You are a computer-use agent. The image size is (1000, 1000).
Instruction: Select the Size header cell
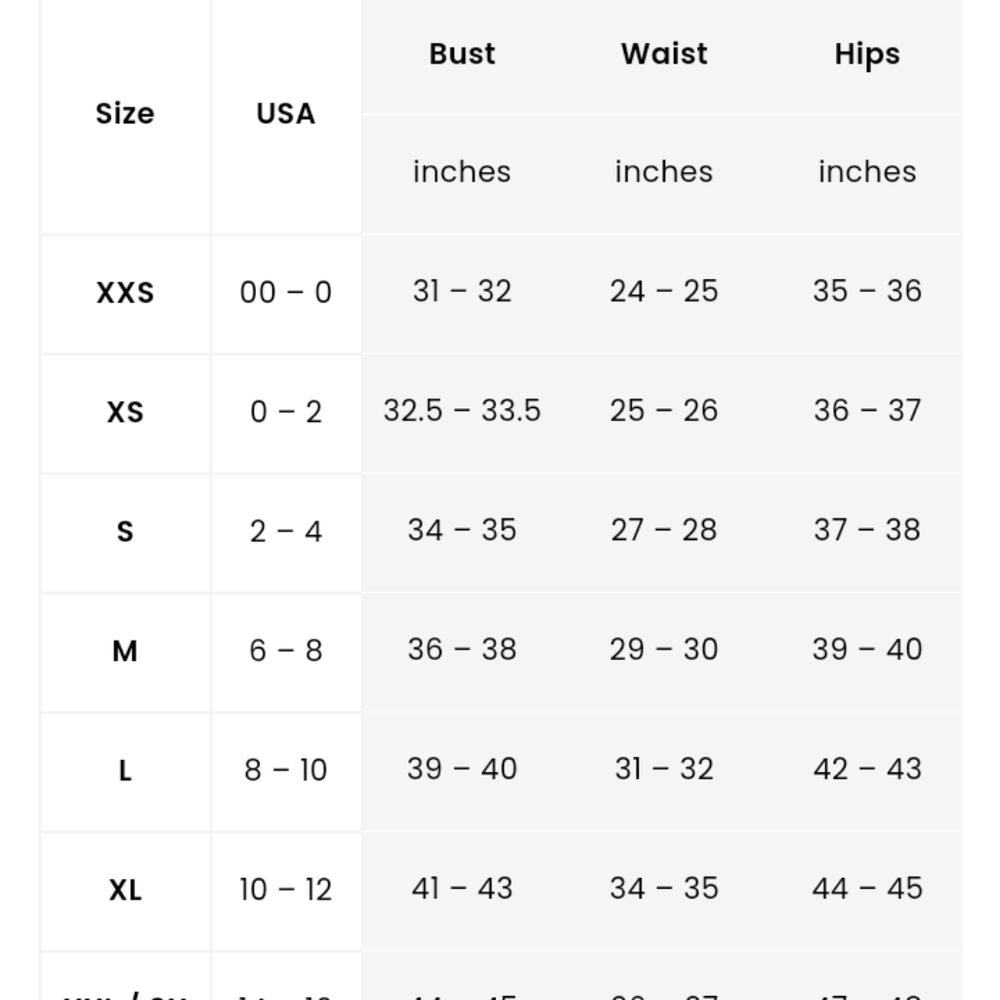click(x=125, y=114)
